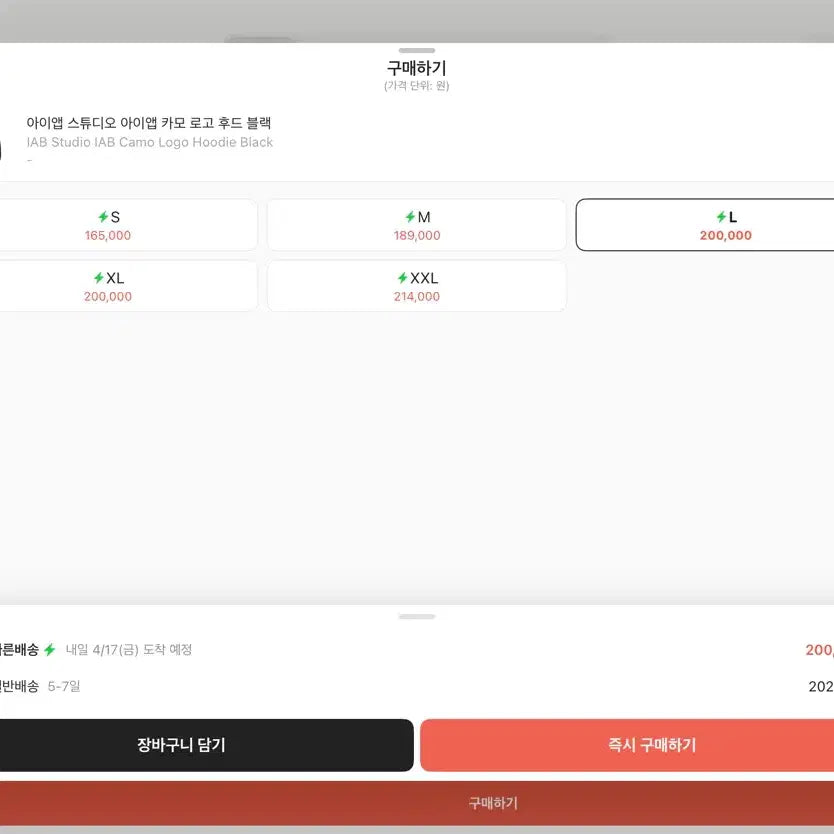Select size XXL priced 214,000

[x=416, y=286]
